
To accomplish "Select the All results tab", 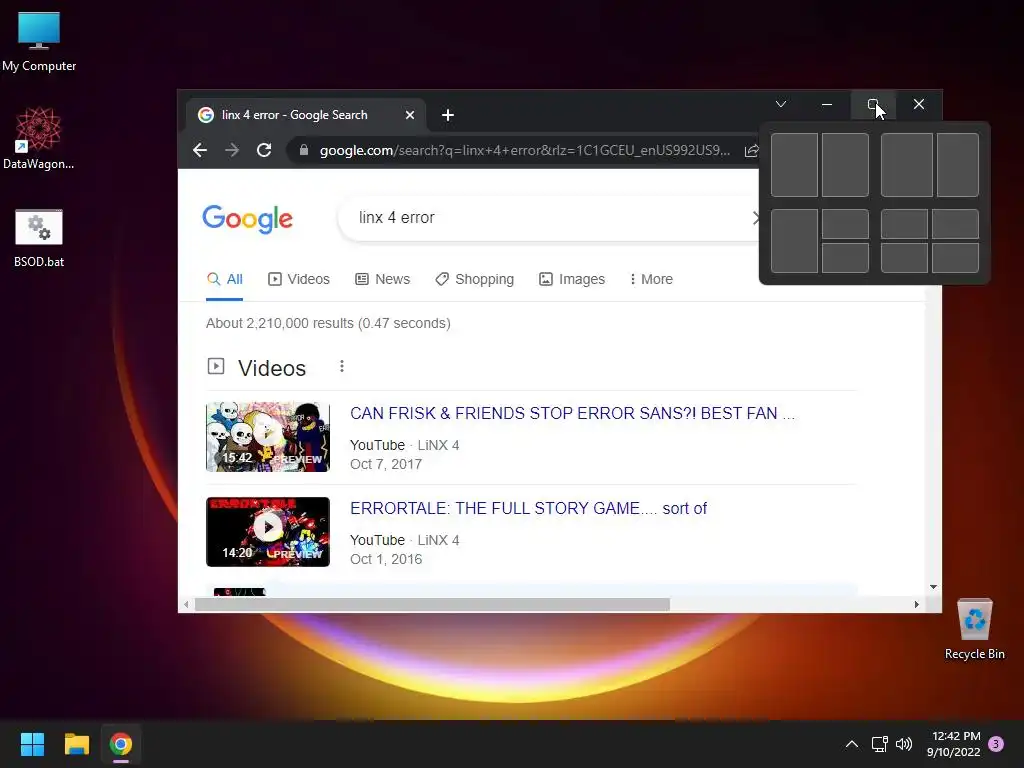I will (x=225, y=280).
